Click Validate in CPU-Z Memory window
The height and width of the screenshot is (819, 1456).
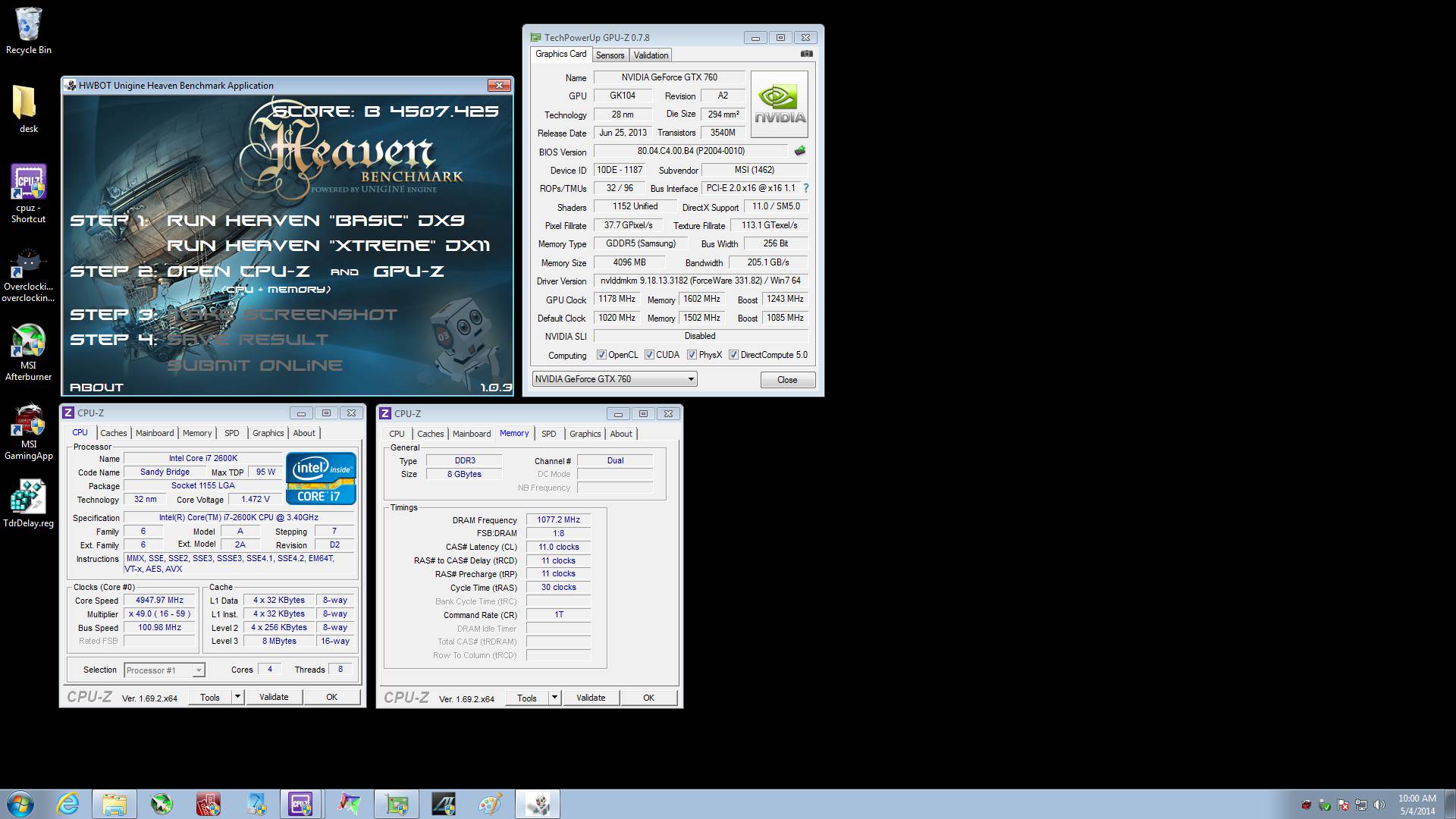[x=591, y=698]
